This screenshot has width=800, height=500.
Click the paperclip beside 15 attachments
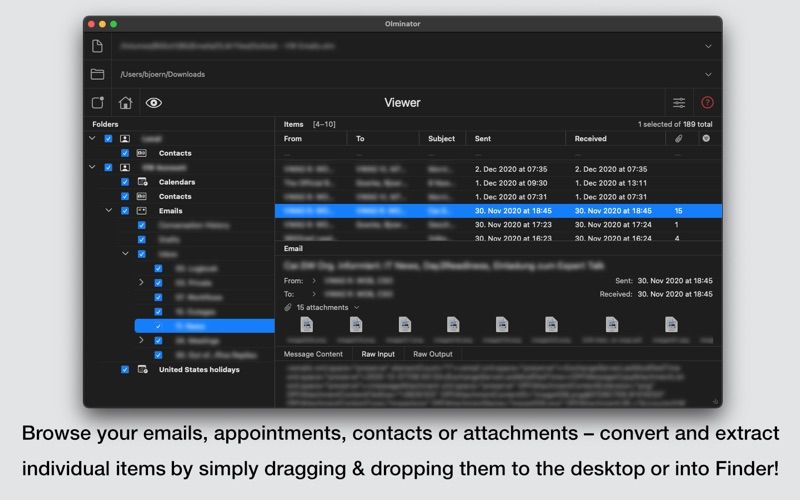coord(288,307)
